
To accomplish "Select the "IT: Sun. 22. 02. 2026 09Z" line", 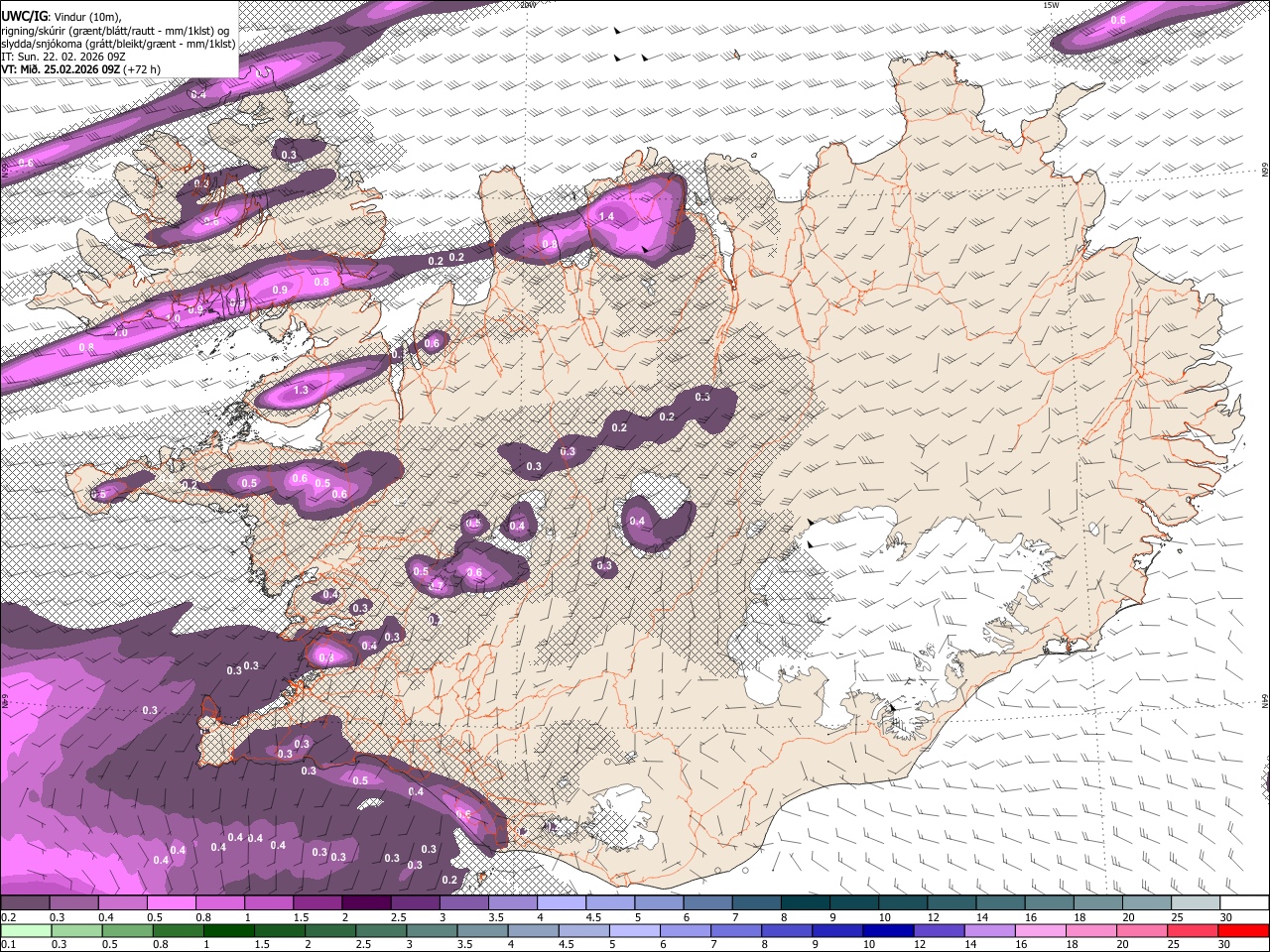I will [62, 57].
